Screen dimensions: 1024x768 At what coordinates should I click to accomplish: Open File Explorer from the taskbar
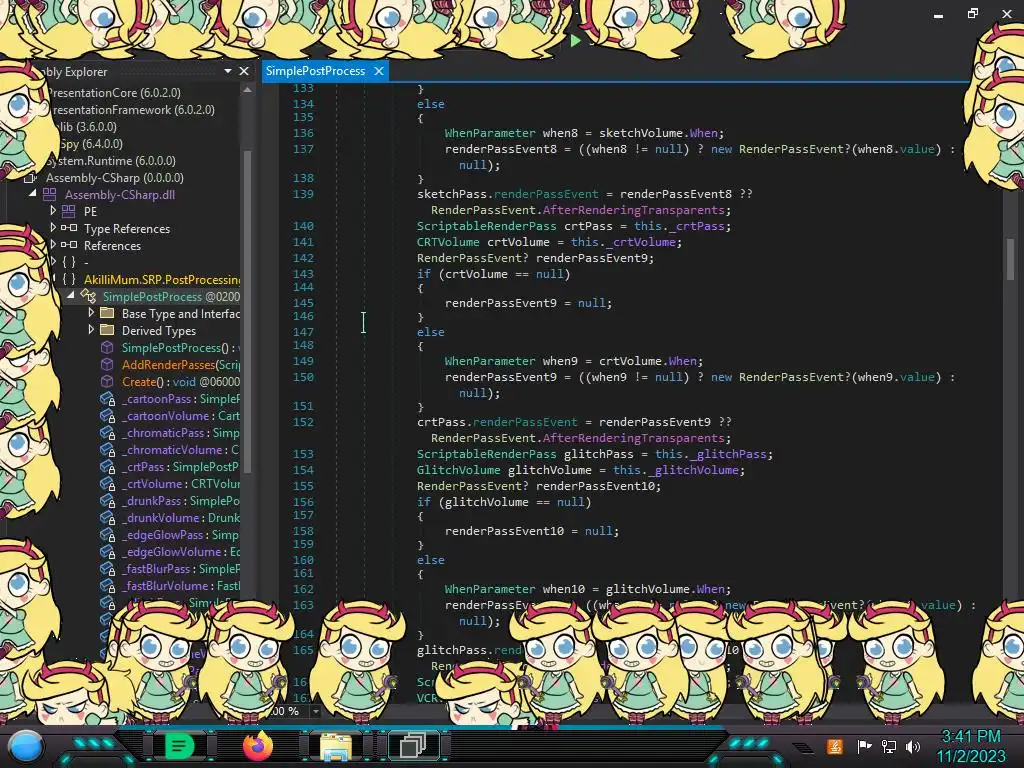click(x=336, y=746)
